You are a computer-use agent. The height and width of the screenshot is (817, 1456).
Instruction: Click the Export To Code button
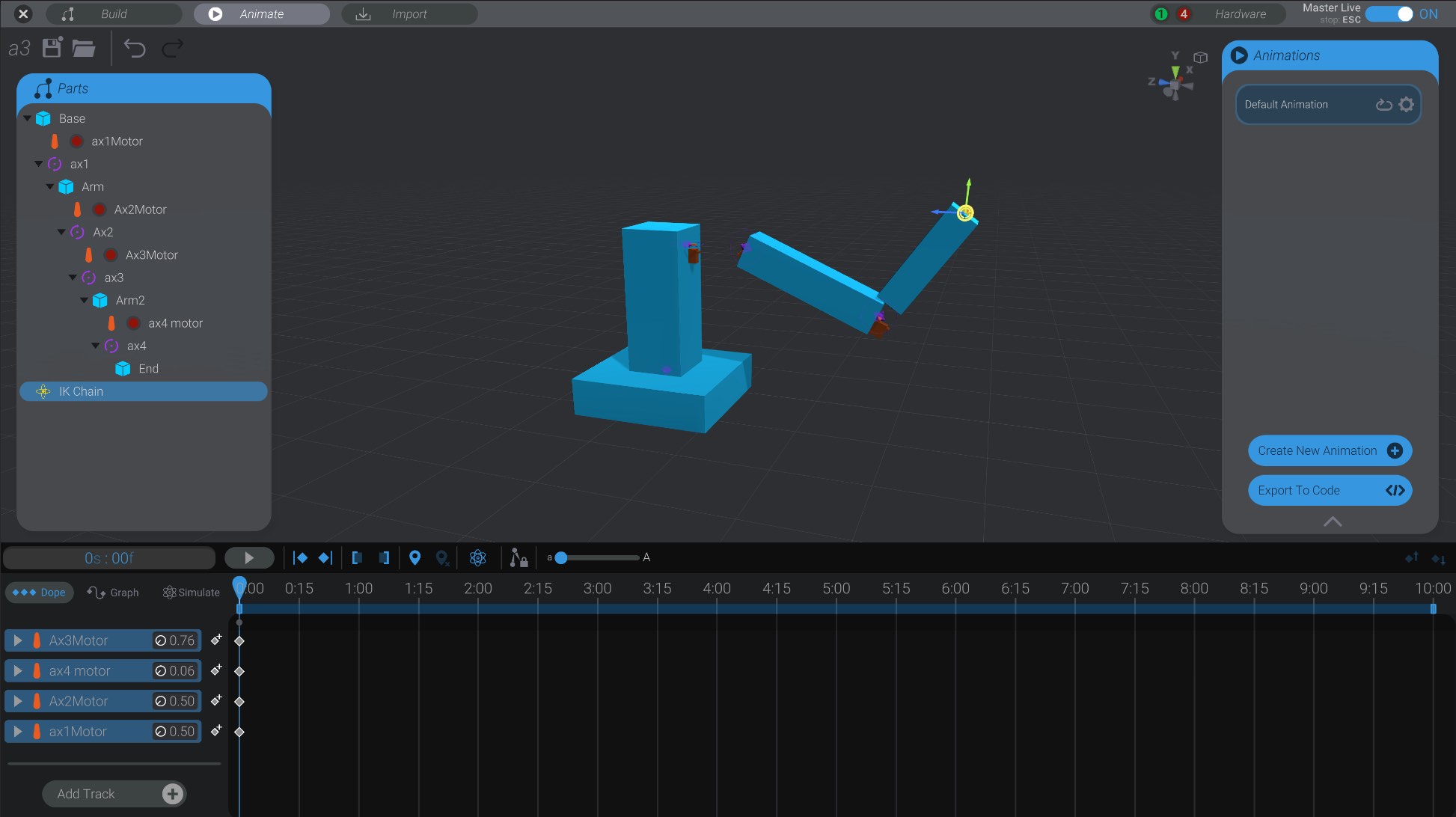[x=1330, y=490]
